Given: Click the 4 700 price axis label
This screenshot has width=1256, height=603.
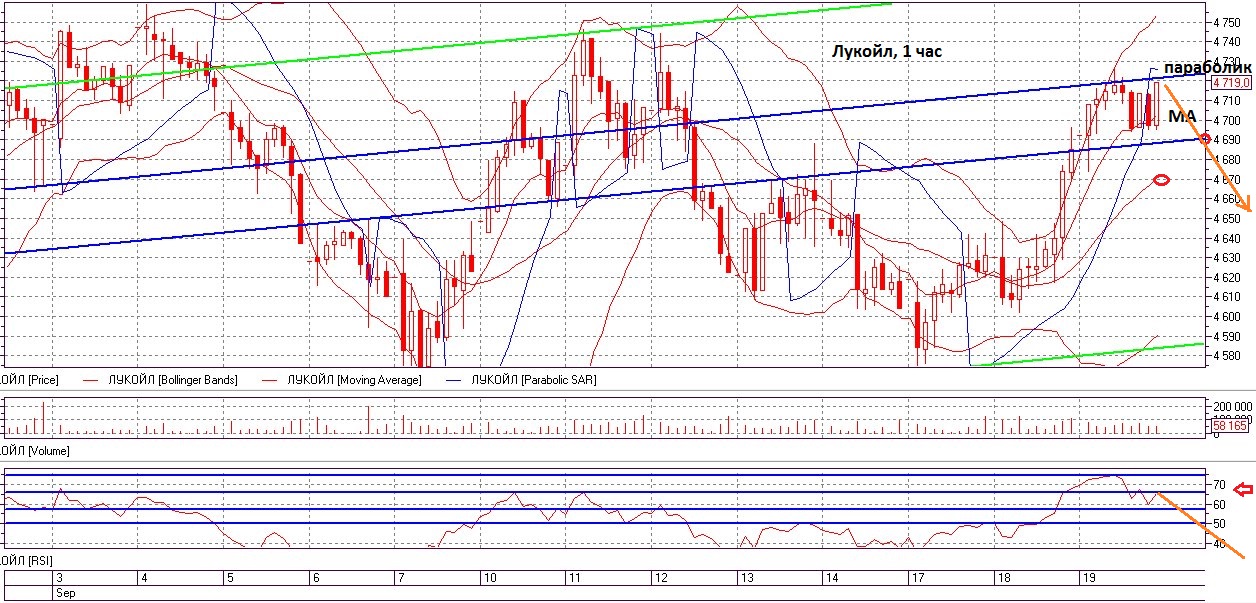Looking at the screenshot, I should click(1226, 120).
